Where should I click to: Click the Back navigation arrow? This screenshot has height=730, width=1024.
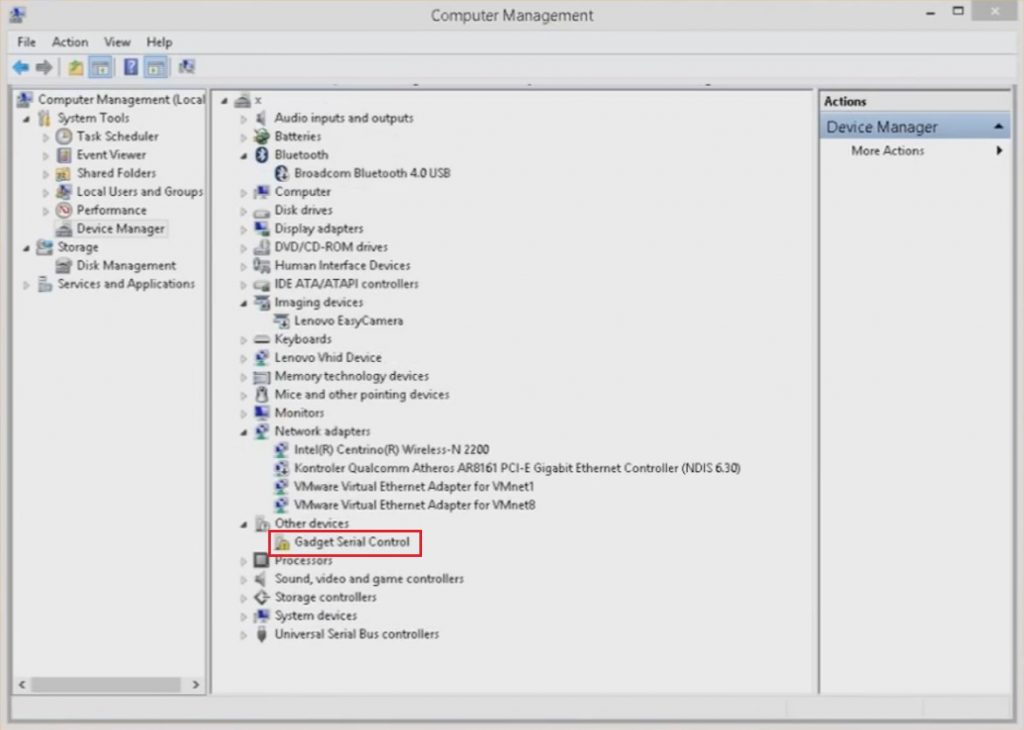20,67
